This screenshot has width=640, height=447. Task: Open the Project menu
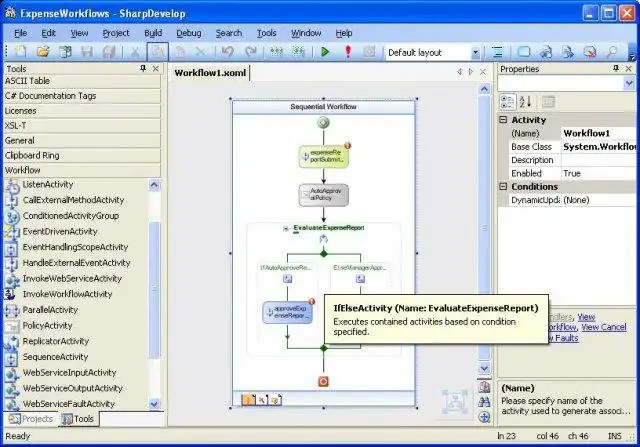[x=116, y=33]
